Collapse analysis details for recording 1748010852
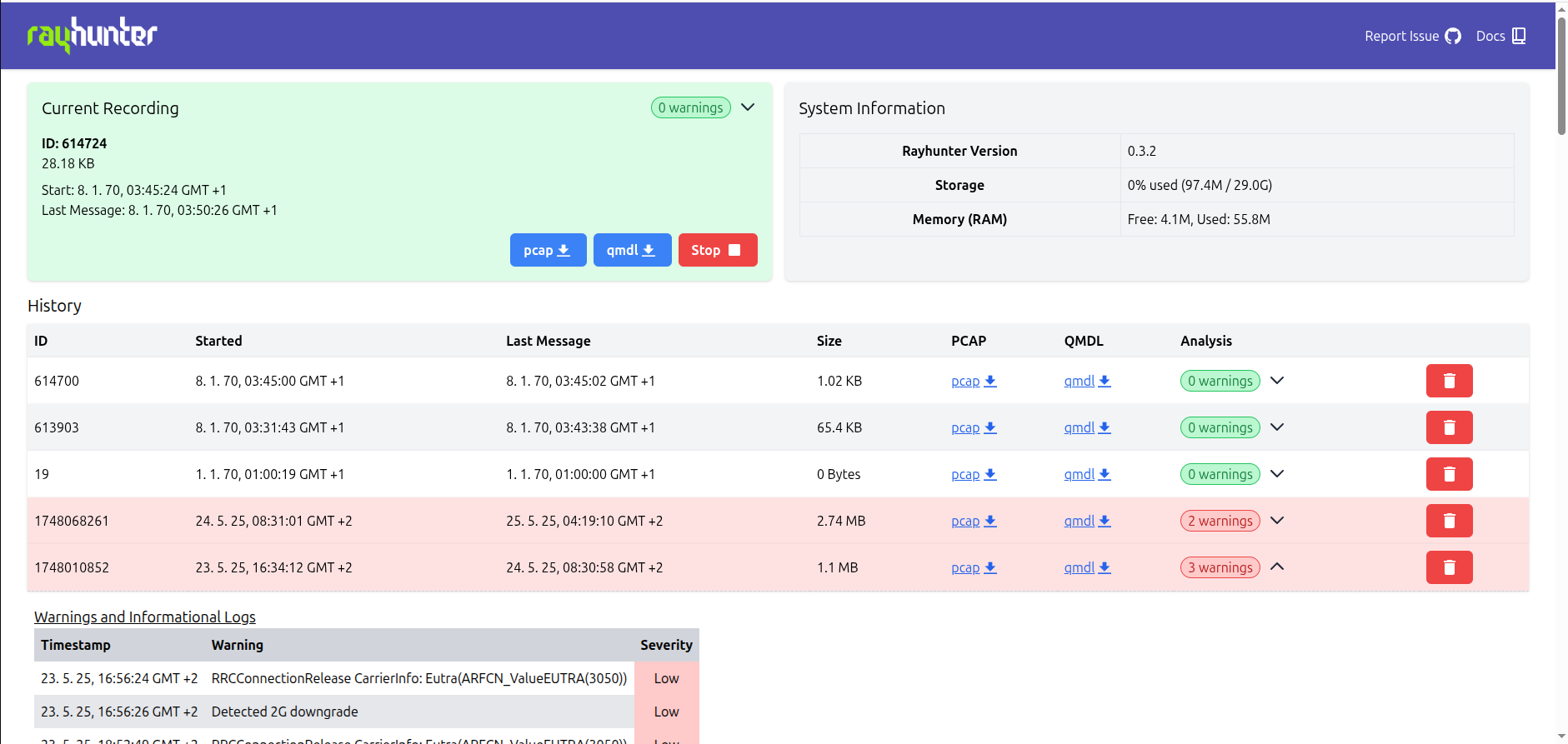Screen dimensions: 1568x744 point(1276,567)
